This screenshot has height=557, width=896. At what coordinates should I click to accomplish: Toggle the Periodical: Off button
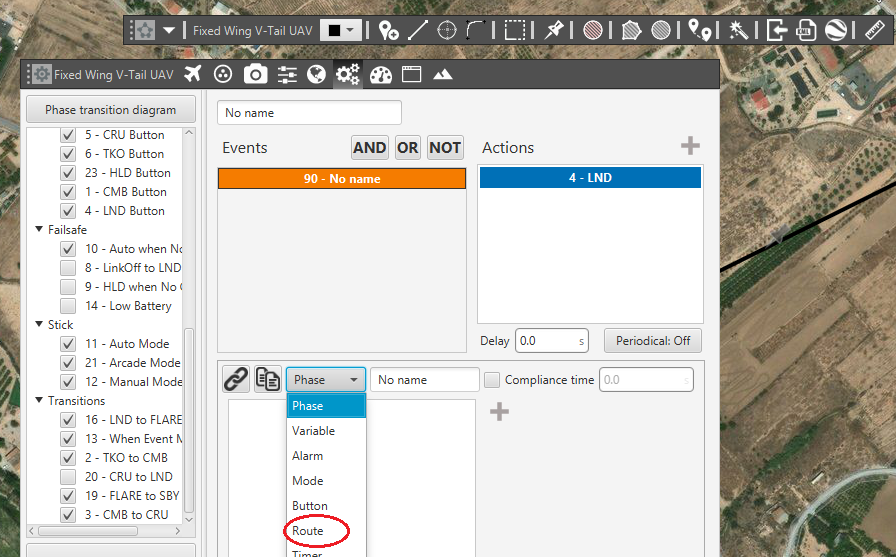pyautogui.click(x=653, y=340)
